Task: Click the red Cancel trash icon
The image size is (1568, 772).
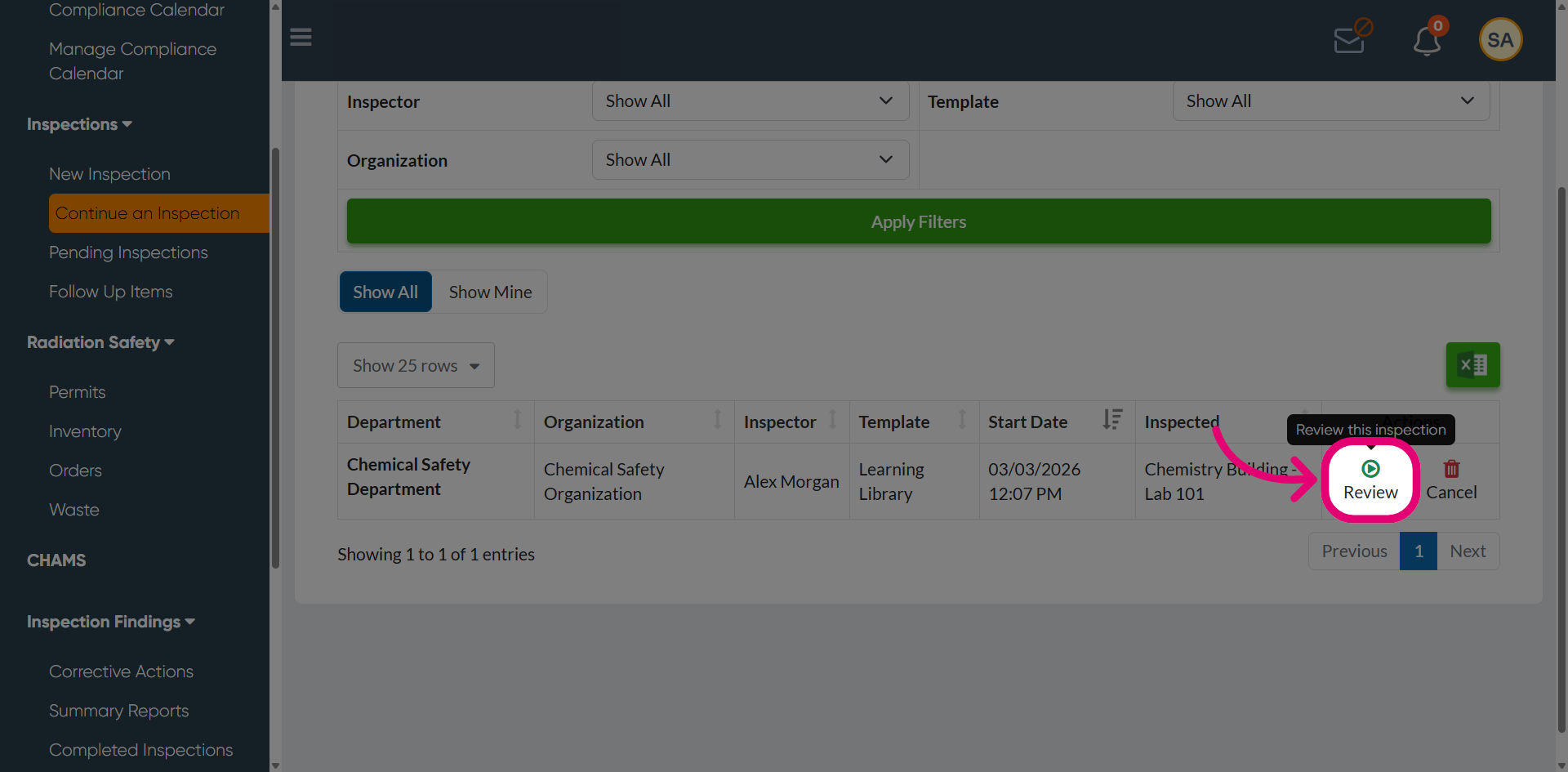Action: pyautogui.click(x=1451, y=469)
